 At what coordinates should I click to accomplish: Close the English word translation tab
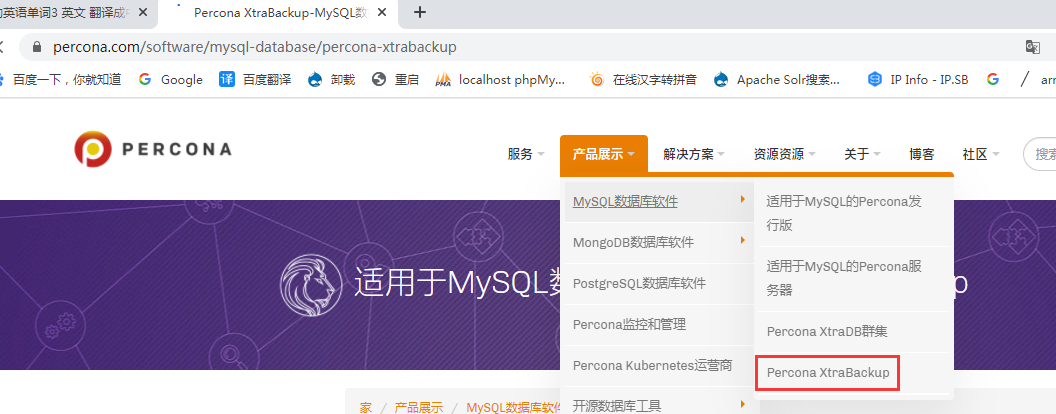point(143,13)
